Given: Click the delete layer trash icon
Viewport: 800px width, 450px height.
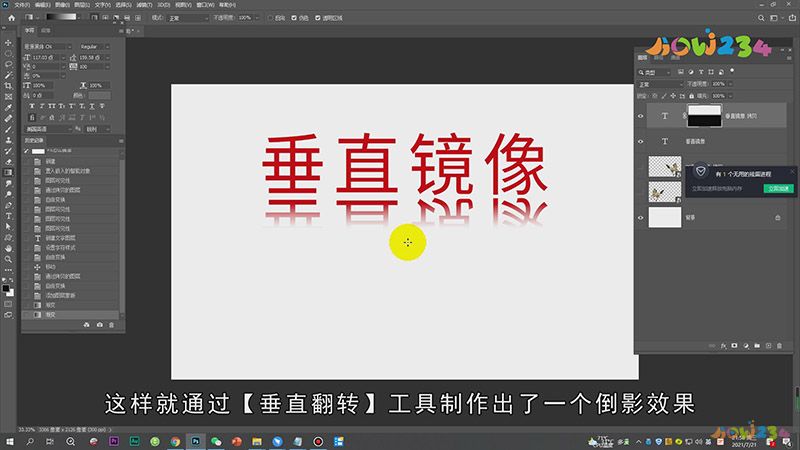Looking at the screenshot, I should (780, 346).
